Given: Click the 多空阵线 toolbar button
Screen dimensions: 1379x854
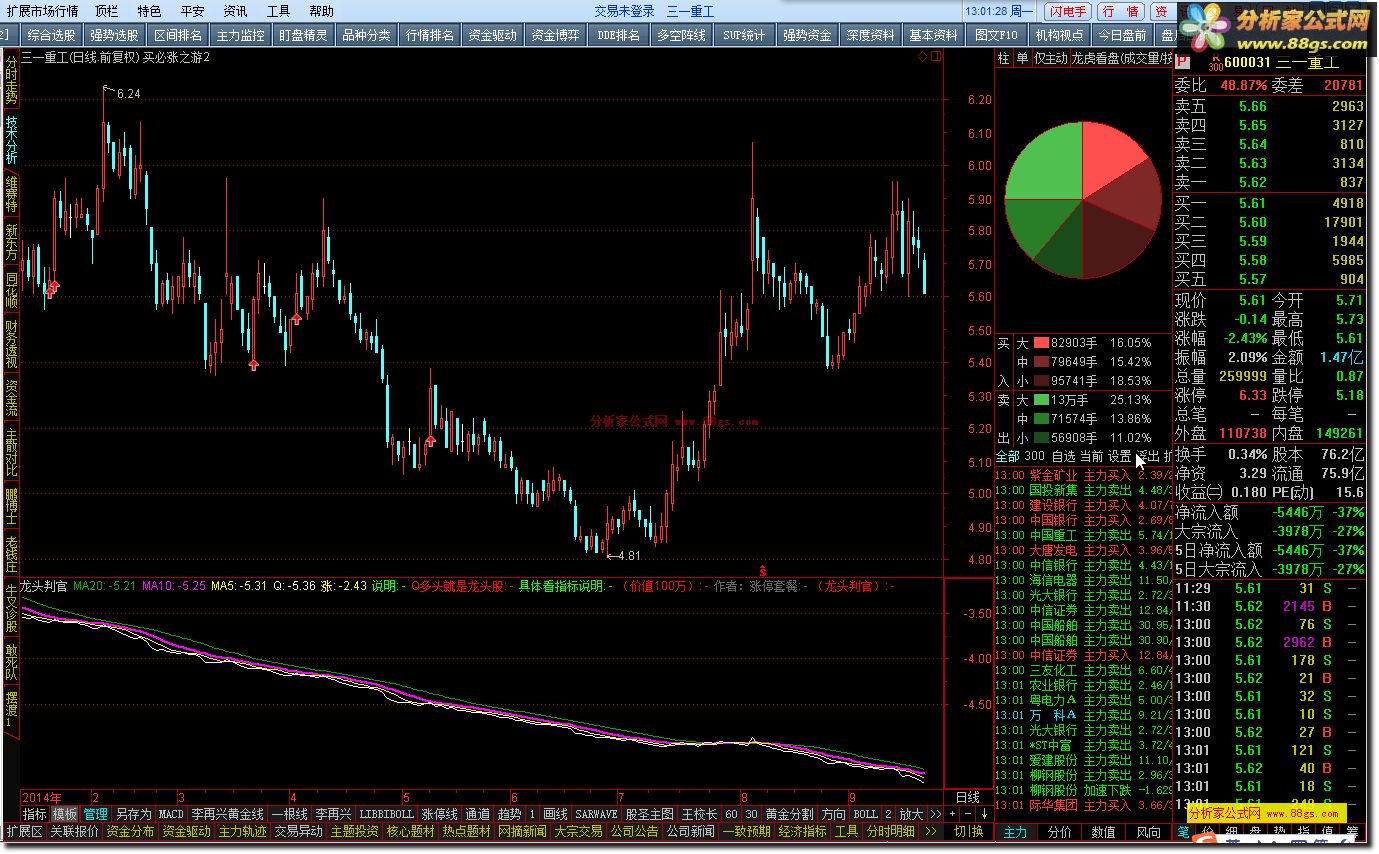Looking at the screenshot, I should pos(681,35).
